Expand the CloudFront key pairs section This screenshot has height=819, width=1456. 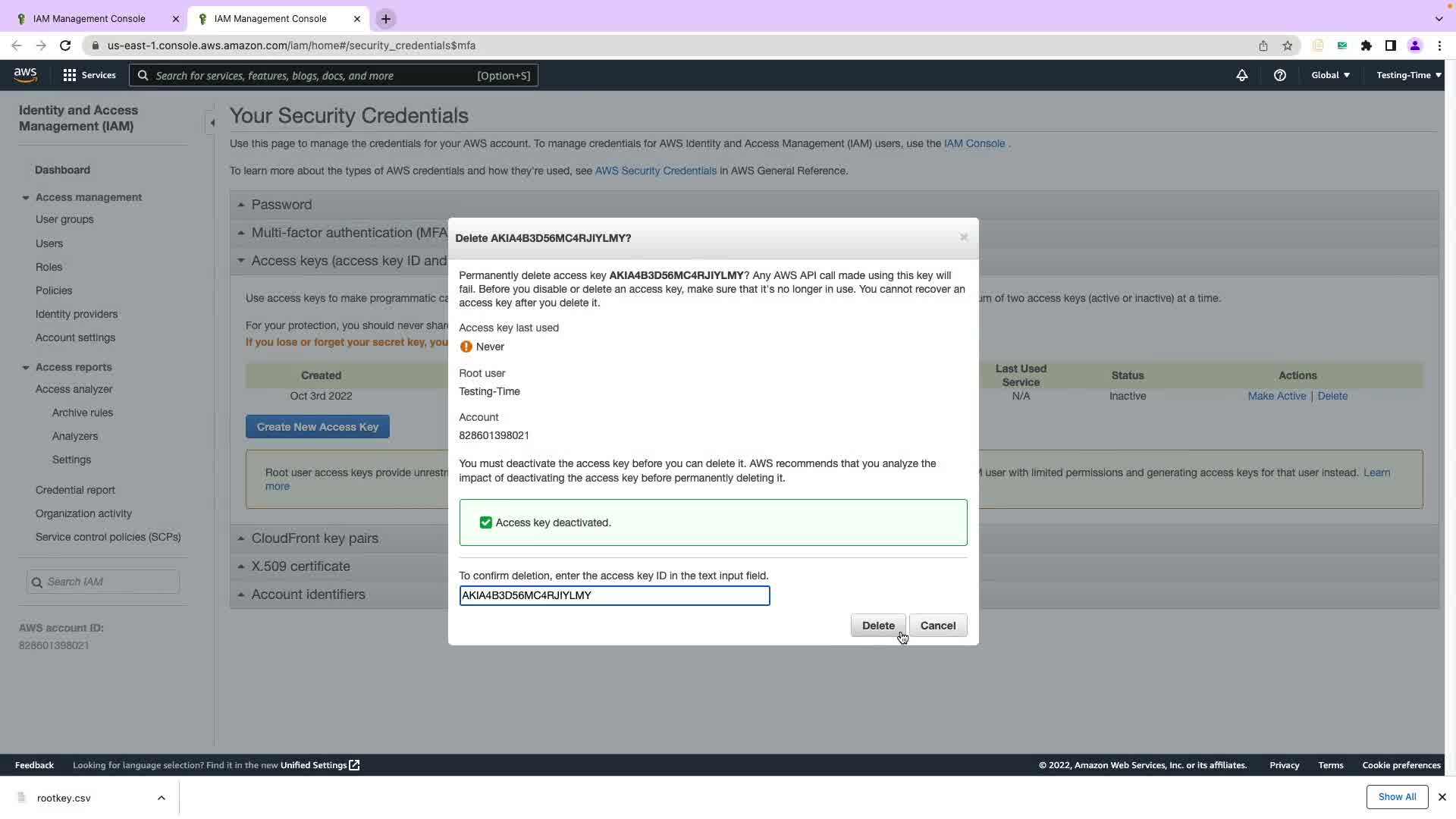pos(315,538)
